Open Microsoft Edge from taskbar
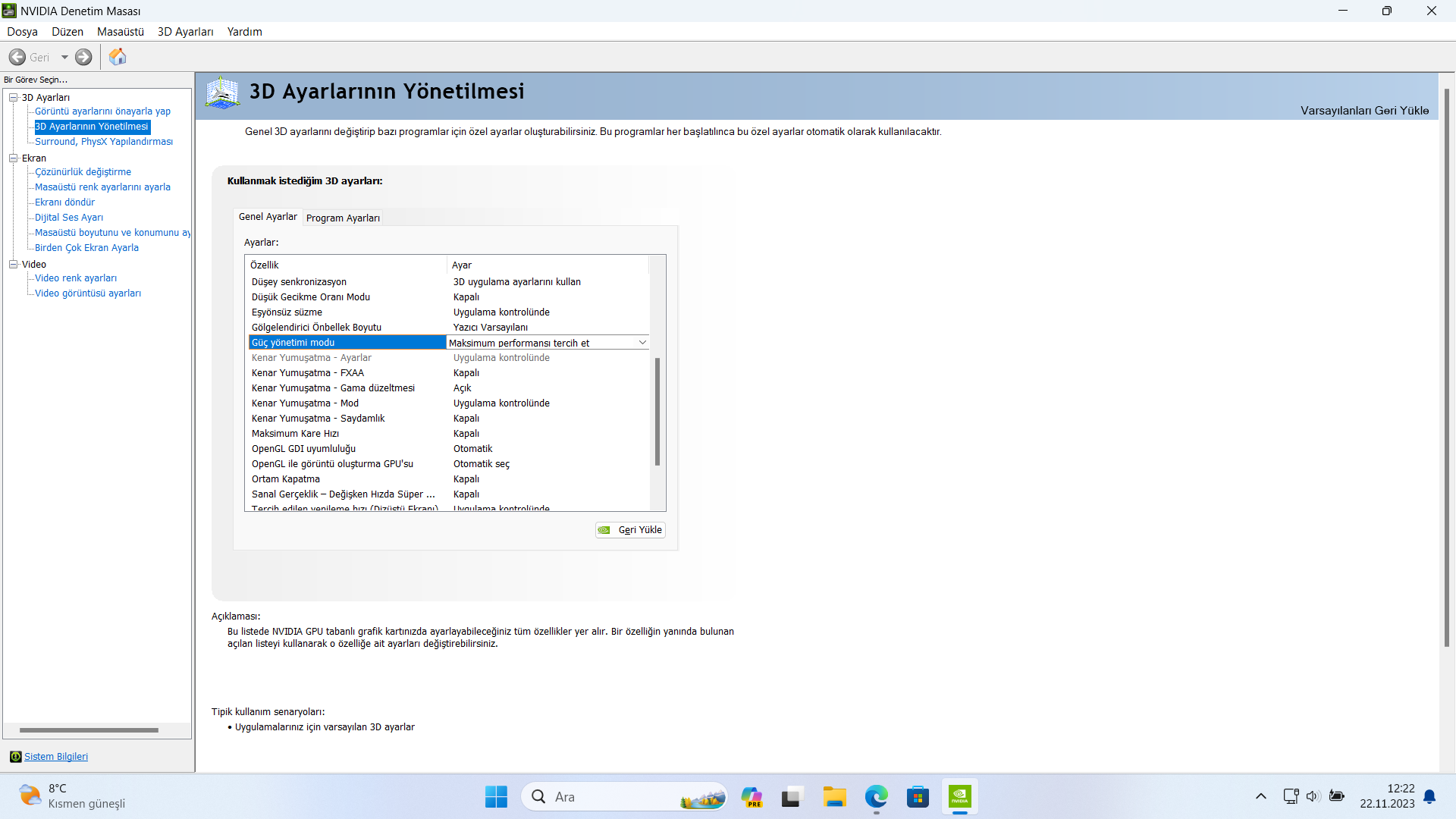This screenshot has height=819, width=1456. pyautogui.click(x=876, y=797)
